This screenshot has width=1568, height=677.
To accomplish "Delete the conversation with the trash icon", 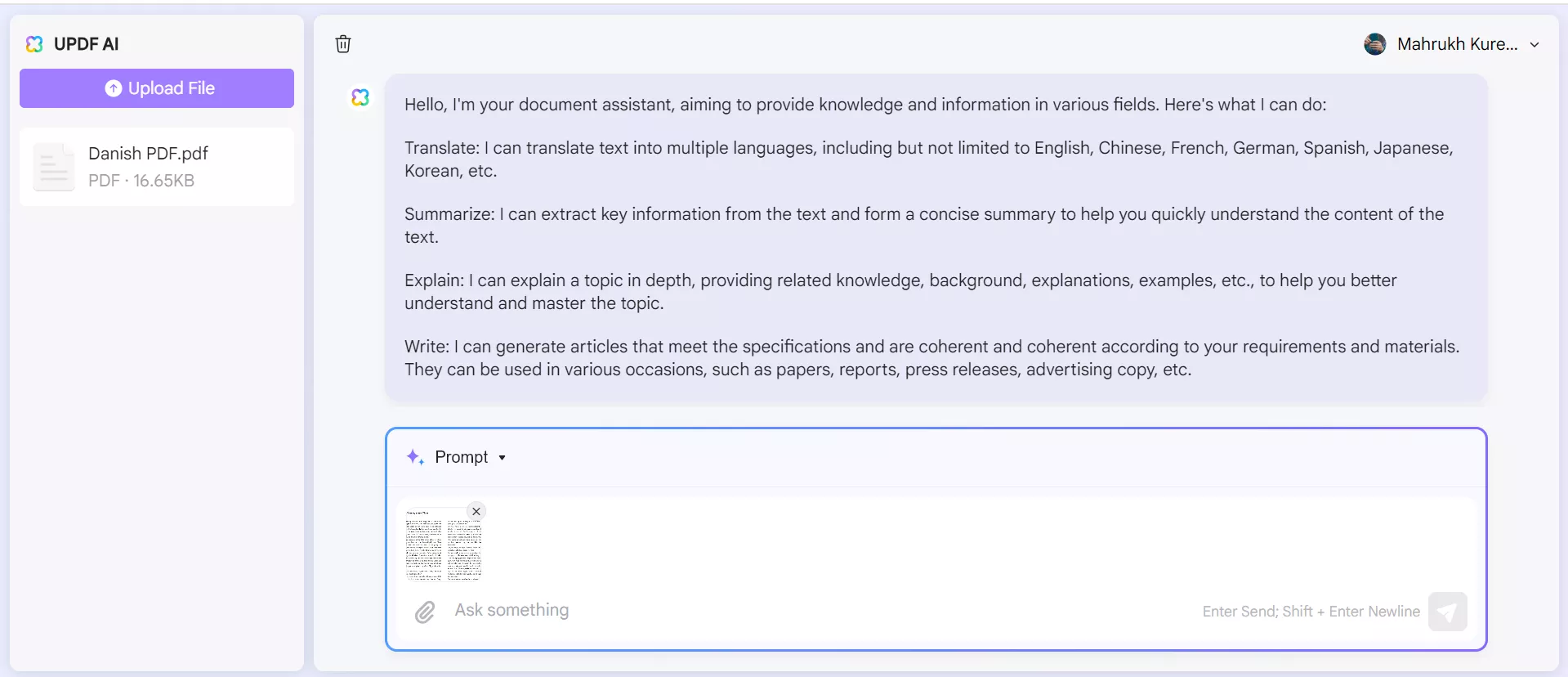I will [343, 44].
